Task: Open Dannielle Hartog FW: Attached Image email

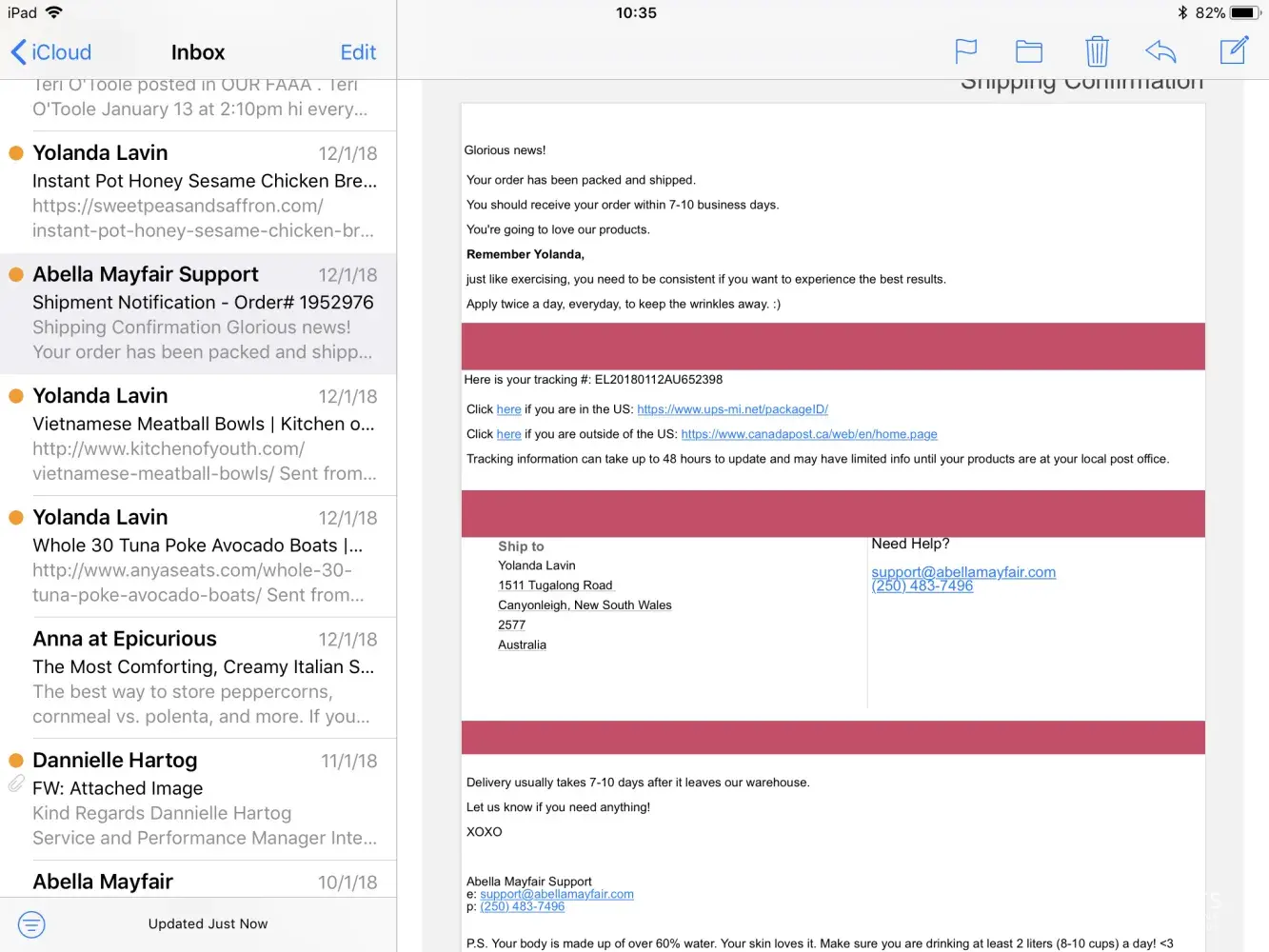Action: (x=204, y=799)
